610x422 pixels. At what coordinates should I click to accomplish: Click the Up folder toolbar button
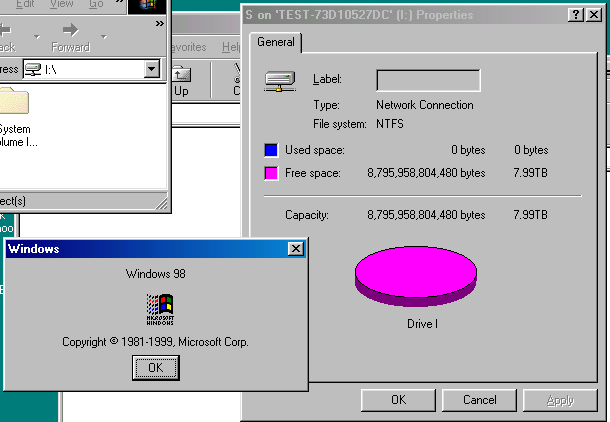(x=181, y=81)
